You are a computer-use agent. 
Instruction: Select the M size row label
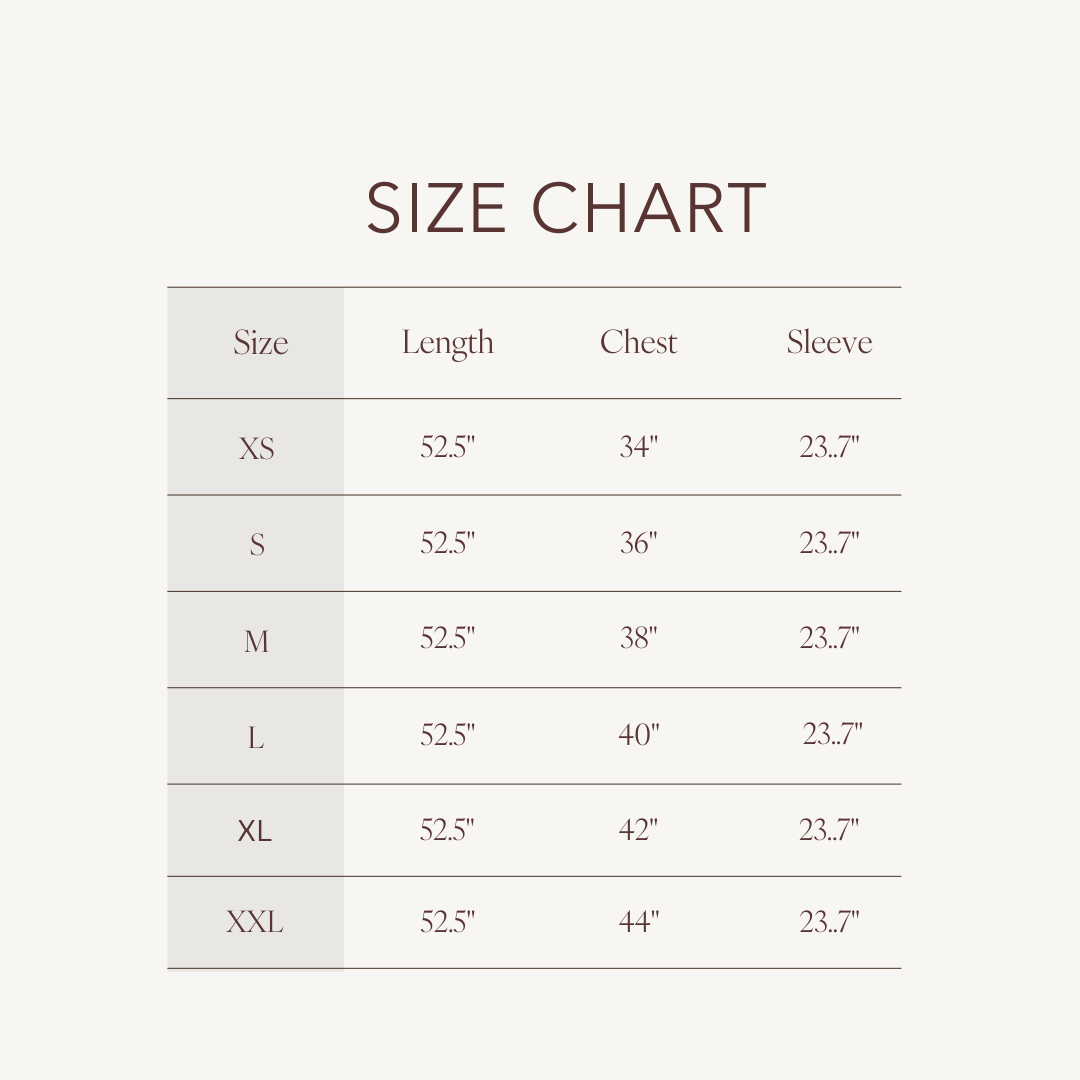click(256, 641)
